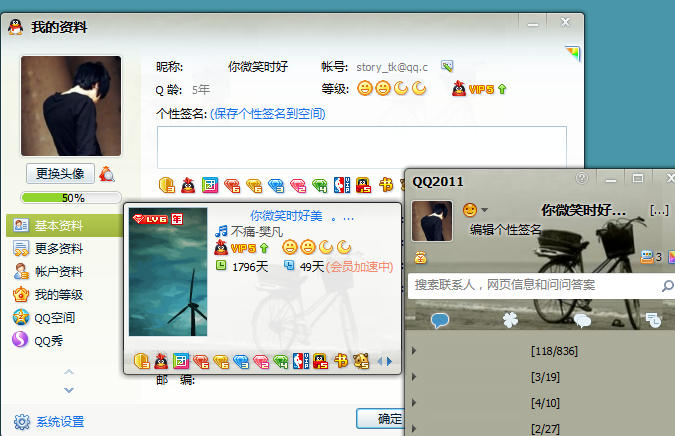The width and height of the screenshot is (675, 436).
Task: Click sidebar down chevron in profile window
Action: pyautogui.click(x=69, y=390)
